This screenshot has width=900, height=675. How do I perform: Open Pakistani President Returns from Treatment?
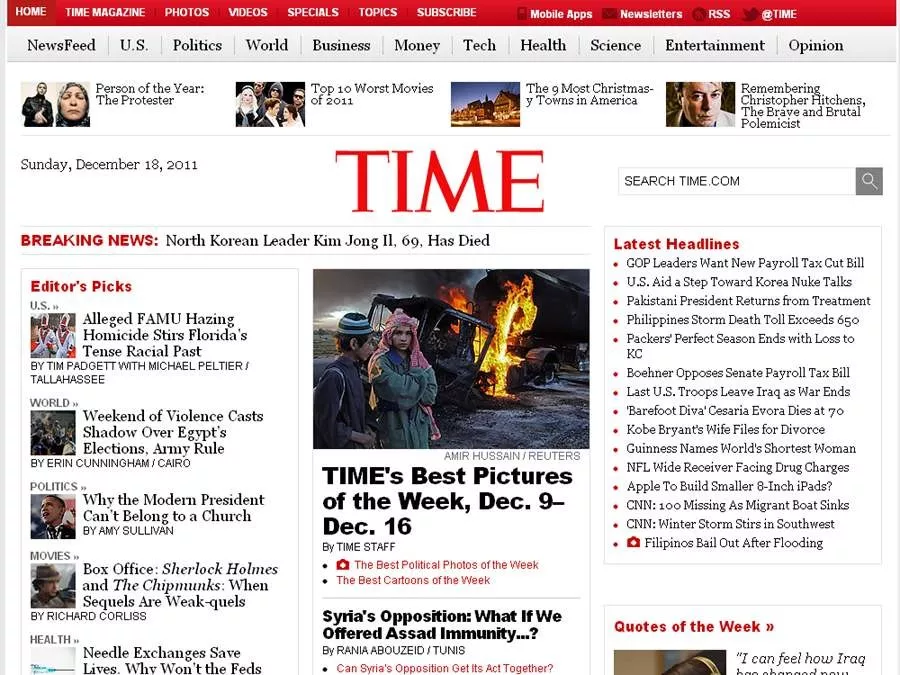click(x=748, y=301)
